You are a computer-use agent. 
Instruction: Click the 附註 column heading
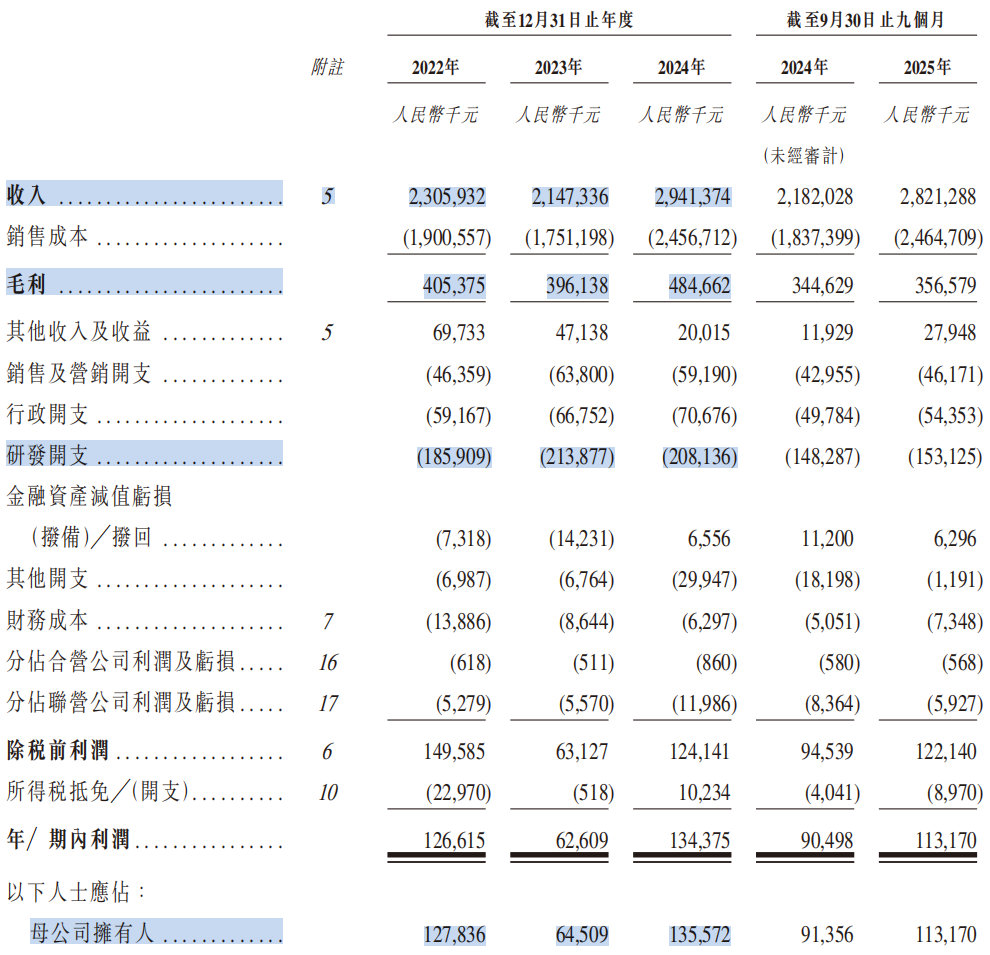(x=327, y=67)
